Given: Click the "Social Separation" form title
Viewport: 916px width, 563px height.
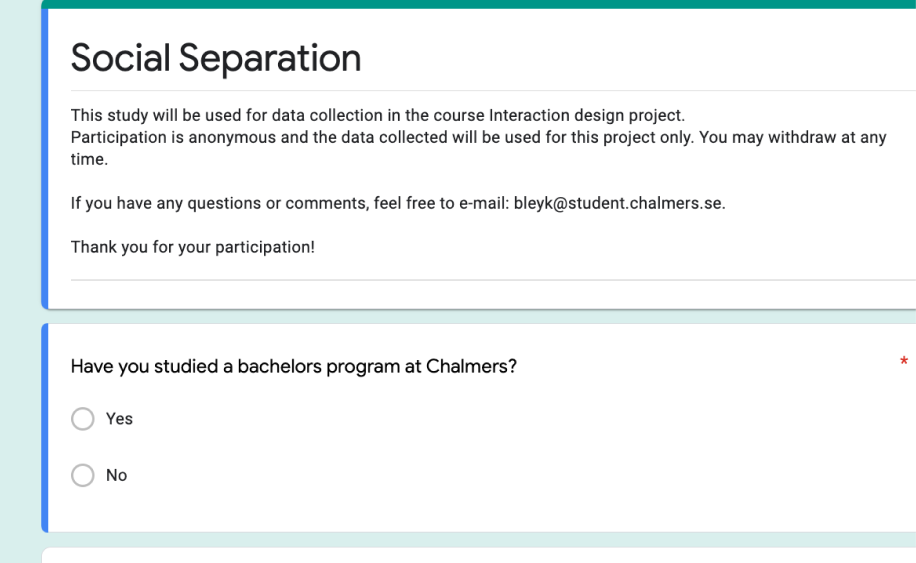Looking at the screenshot, I should (x=216, y=58).
